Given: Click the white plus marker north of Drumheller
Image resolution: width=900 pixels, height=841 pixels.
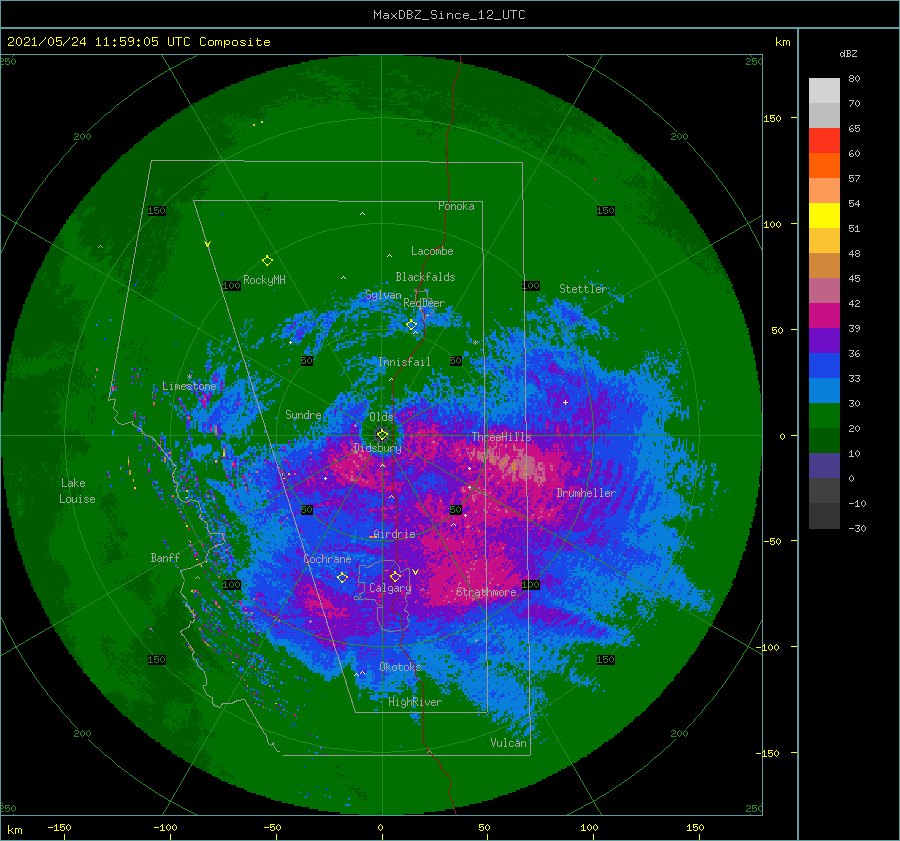Looking at the screenshot, I should coord(565,402).
